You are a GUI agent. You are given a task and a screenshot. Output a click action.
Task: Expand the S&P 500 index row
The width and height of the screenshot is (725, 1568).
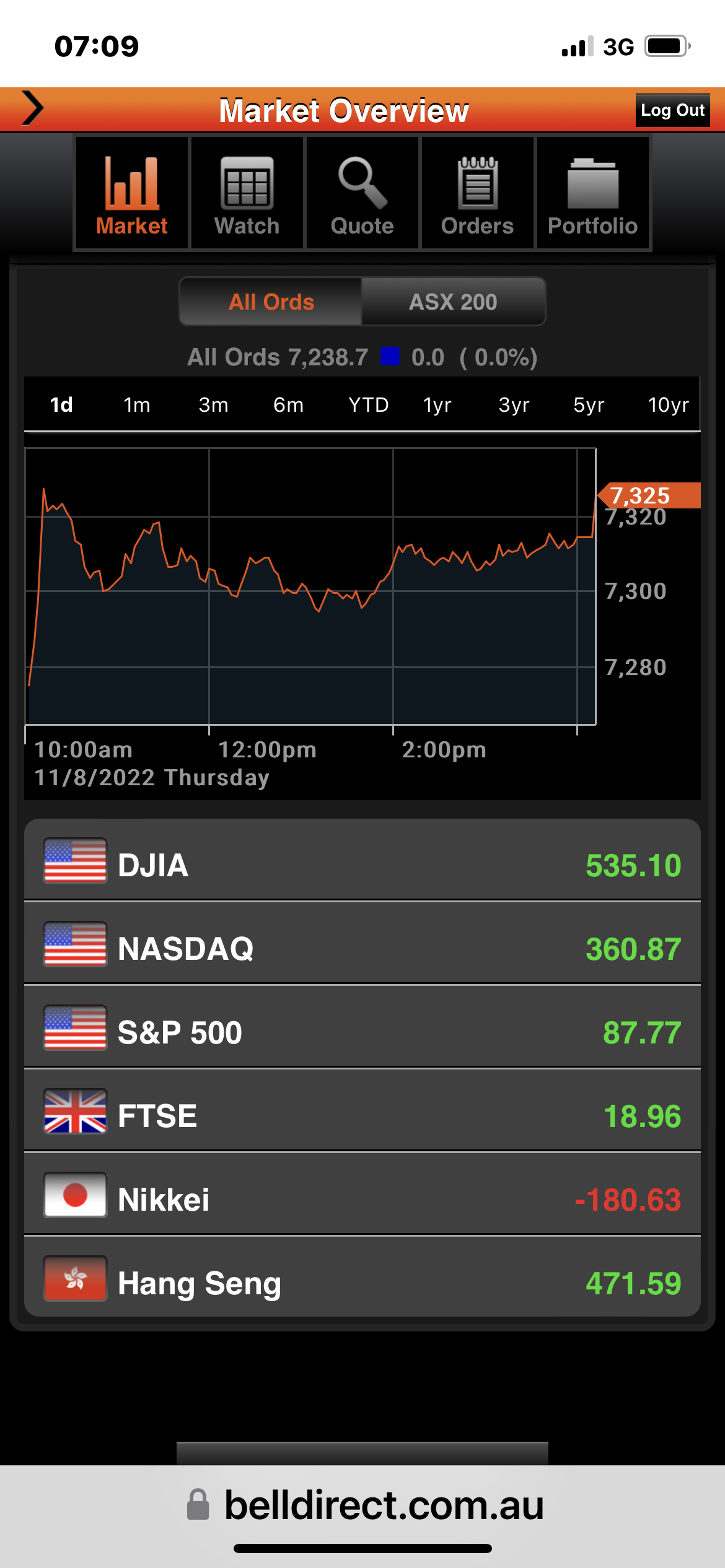pyautogui.click(x=362, y=1027)
